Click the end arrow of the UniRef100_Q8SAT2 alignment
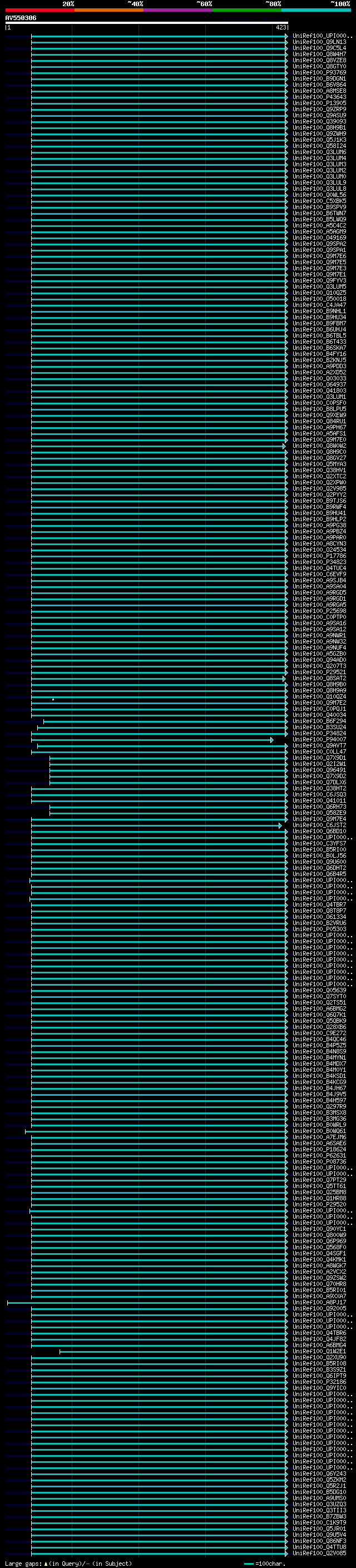The height and width of the screenshot is (1568, 356). click(284, 679)
